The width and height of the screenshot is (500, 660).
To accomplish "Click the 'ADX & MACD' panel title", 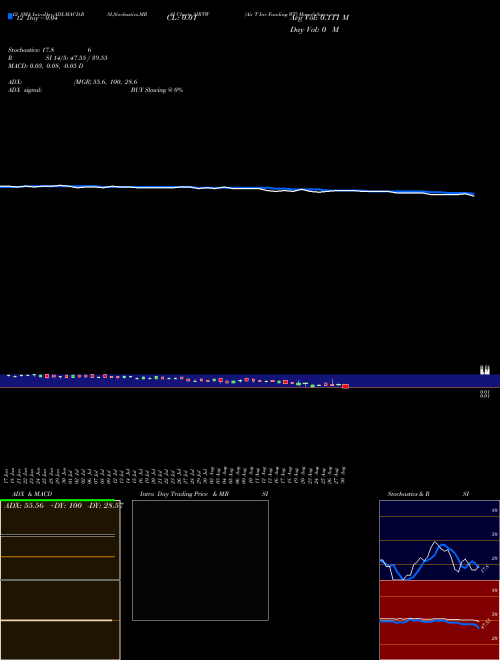I will pos(32,494).
